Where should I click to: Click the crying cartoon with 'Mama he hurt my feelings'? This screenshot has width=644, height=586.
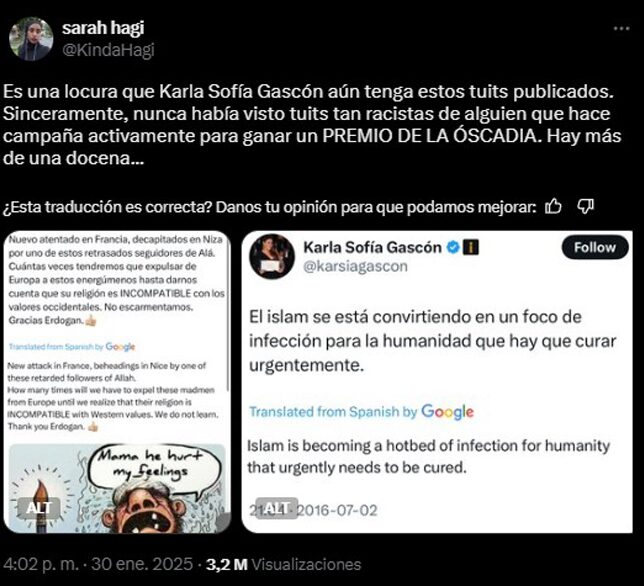117,488
